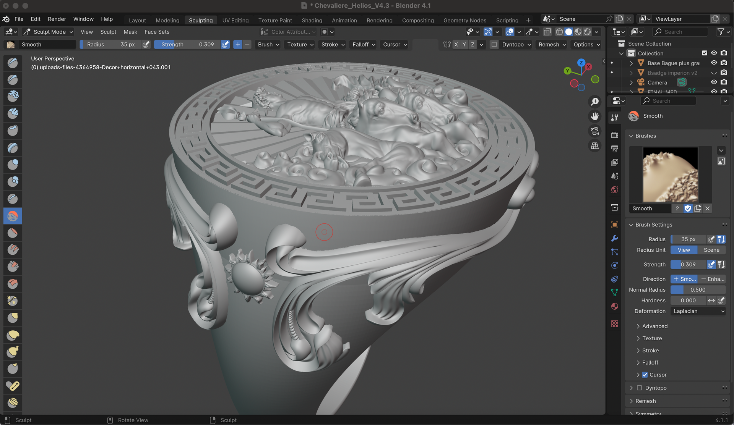Adjust the Normal Radius slider
This screenshot has width=734, height=425.
click(x=697, y=289)
